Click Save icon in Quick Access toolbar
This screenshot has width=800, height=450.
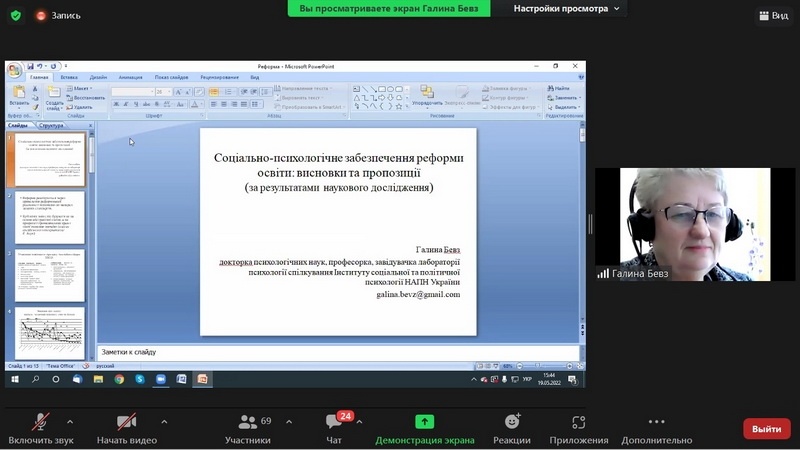tap(31, 66)
